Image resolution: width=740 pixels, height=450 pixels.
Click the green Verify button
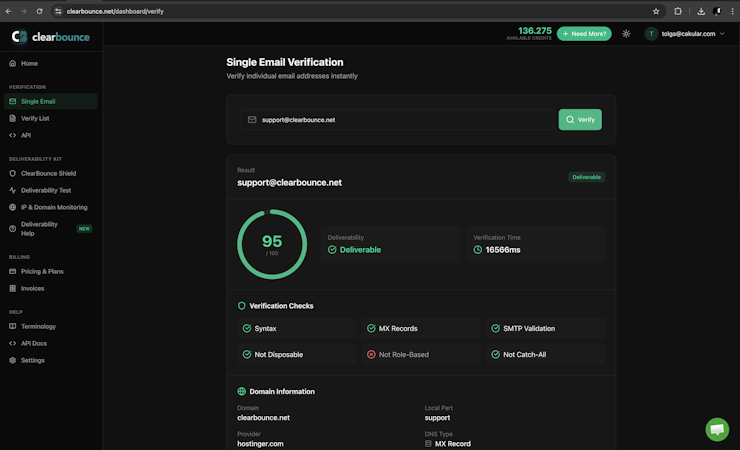(580, 120)
